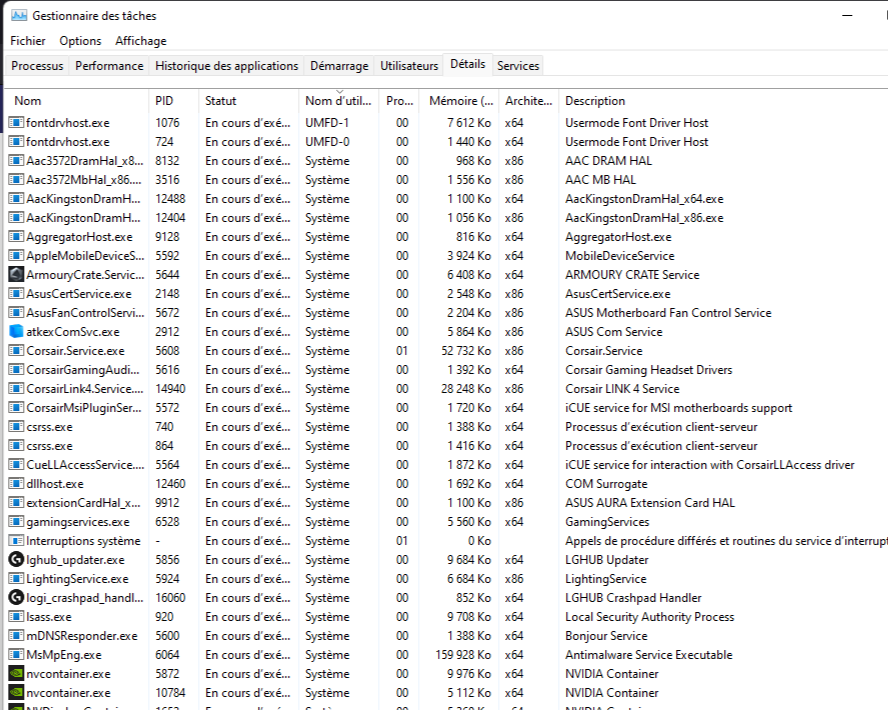Switch to the Services tab
The width and height of the screenshot is (888, 710).
(518, 66)
